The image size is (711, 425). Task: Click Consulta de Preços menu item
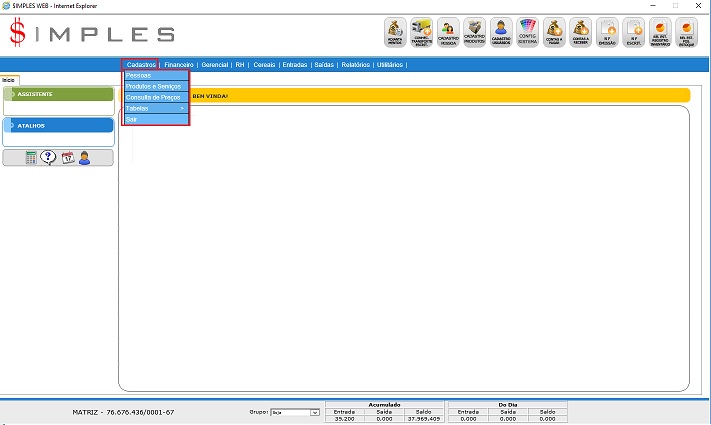(x=155, y=97)
